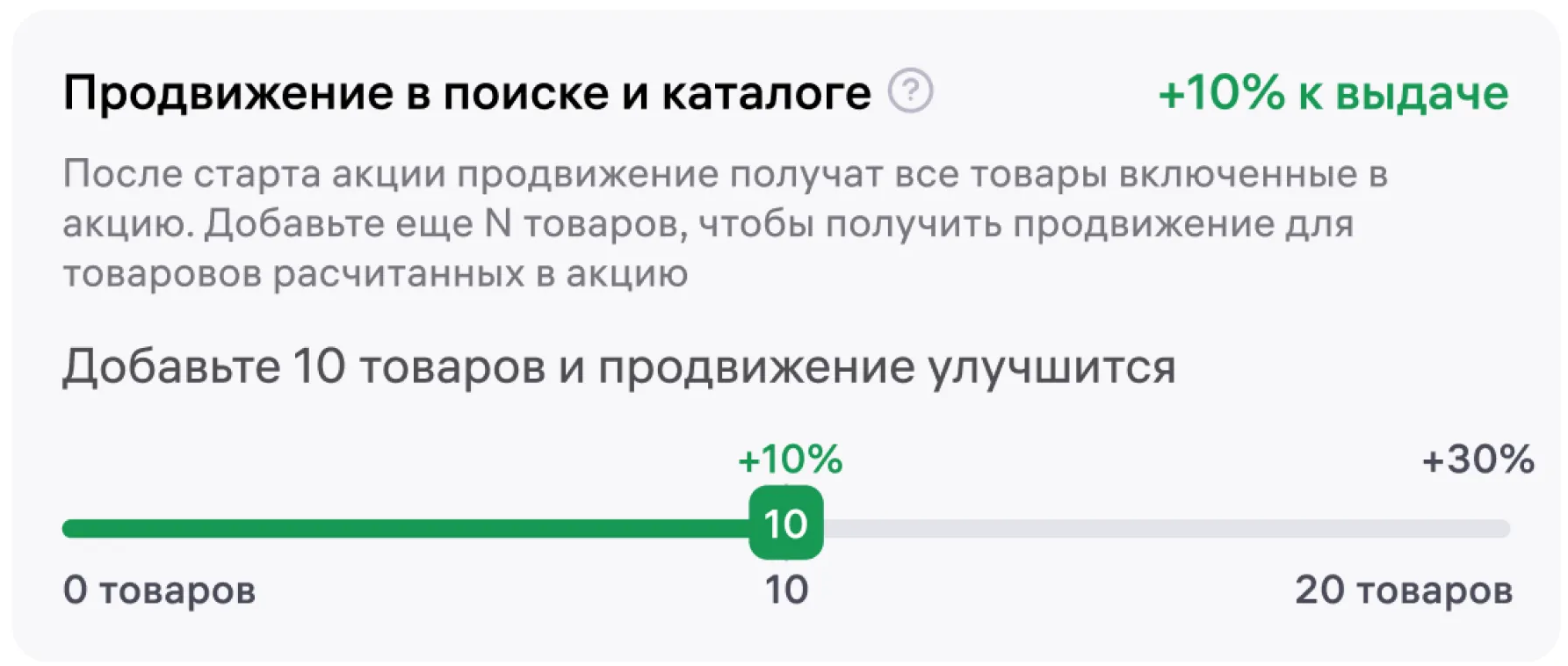1568x666 pixels.
Task: Click the green "+10%" label above the handle
Action: pyautogui.click(x=790, y=460)
